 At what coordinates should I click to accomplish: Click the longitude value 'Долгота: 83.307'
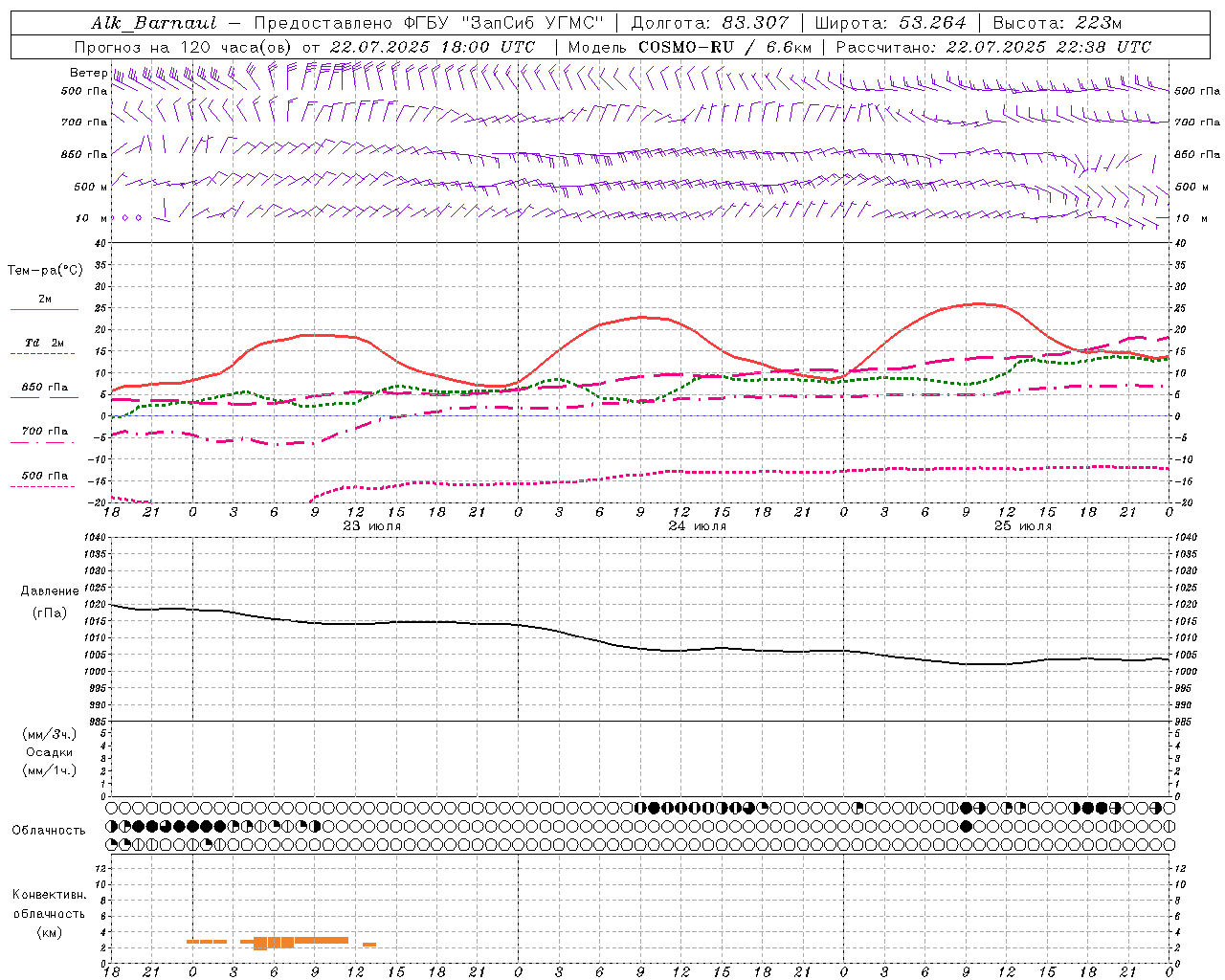[x=709, y=23]
